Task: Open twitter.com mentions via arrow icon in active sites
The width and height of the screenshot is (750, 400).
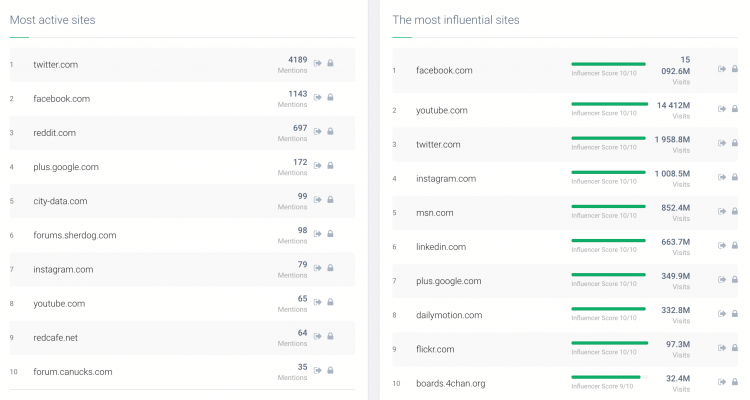Action: (x=318, y=63)
